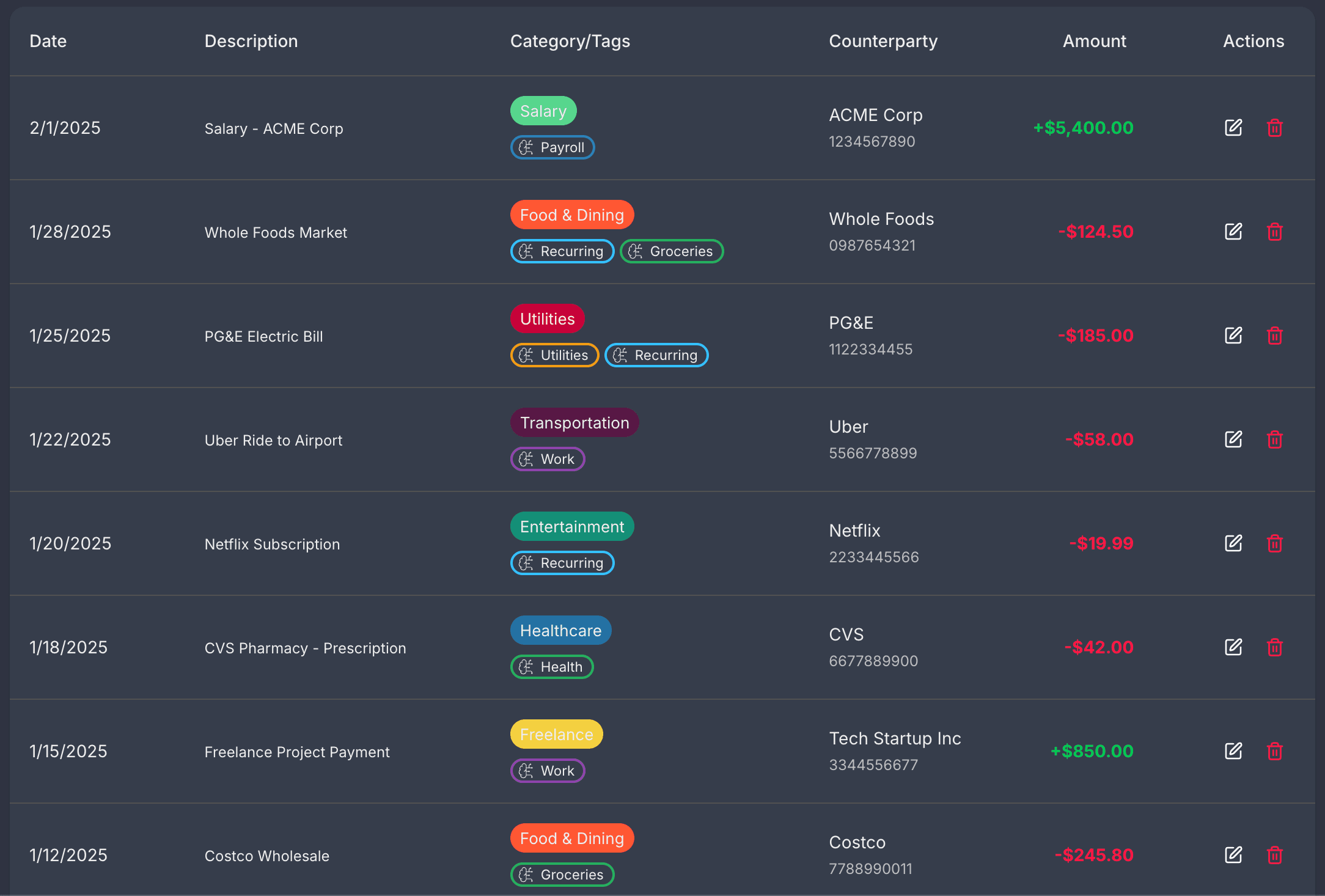Click the Recurring tag on Netflix row
This screenshot has width=1325, height=896.
(562, 563)
